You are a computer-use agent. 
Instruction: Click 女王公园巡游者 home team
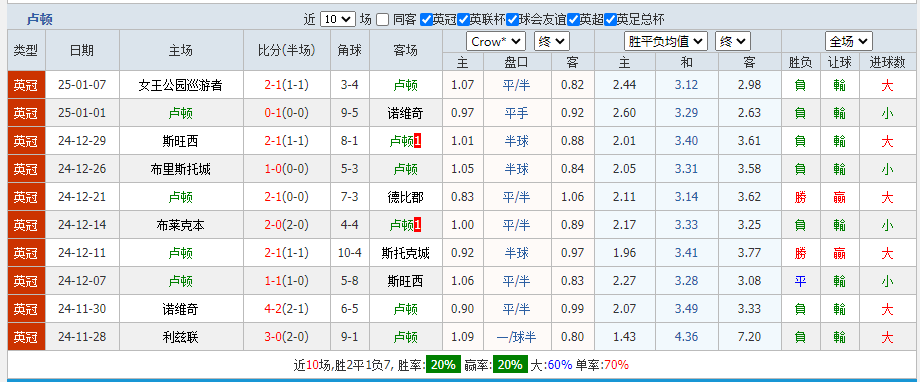click(x=181, y=85)
